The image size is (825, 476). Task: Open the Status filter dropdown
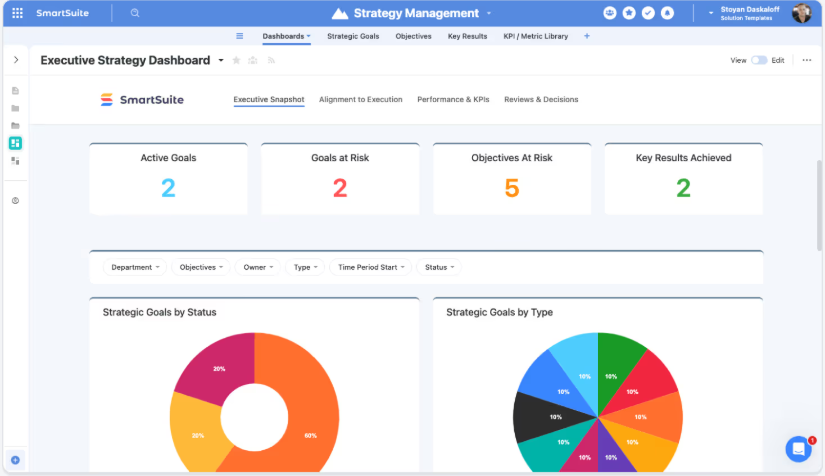click(x=439, y=267)
